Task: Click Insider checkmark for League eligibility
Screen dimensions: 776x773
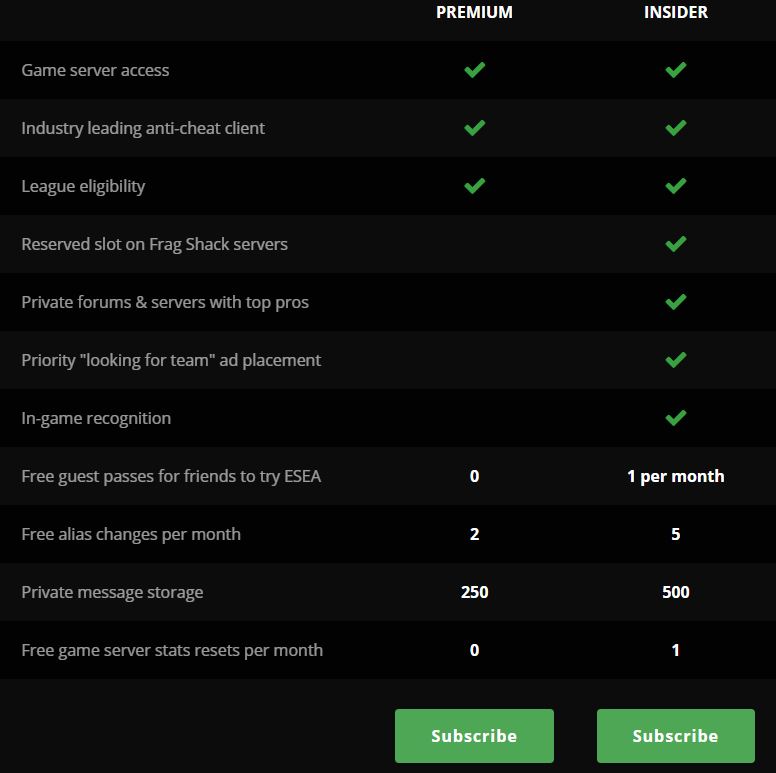Action: point(676,186)
